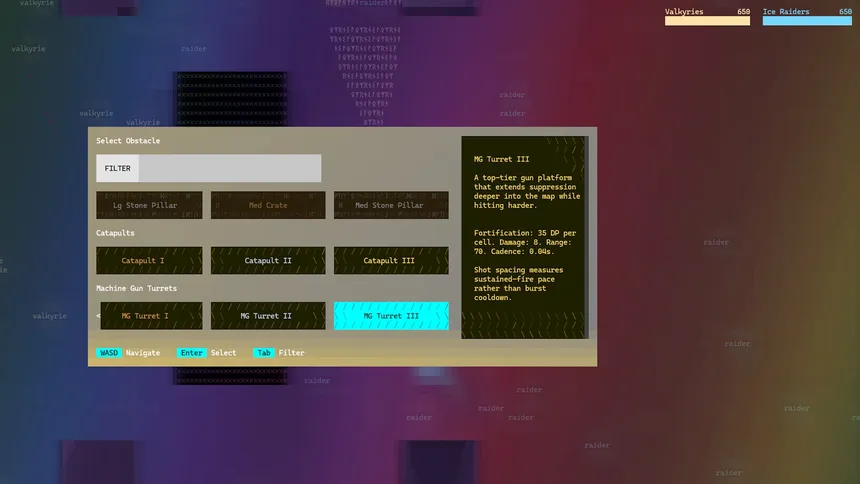
Task: Click the Select Obstacle dialog title
Action: coord(128,141)
